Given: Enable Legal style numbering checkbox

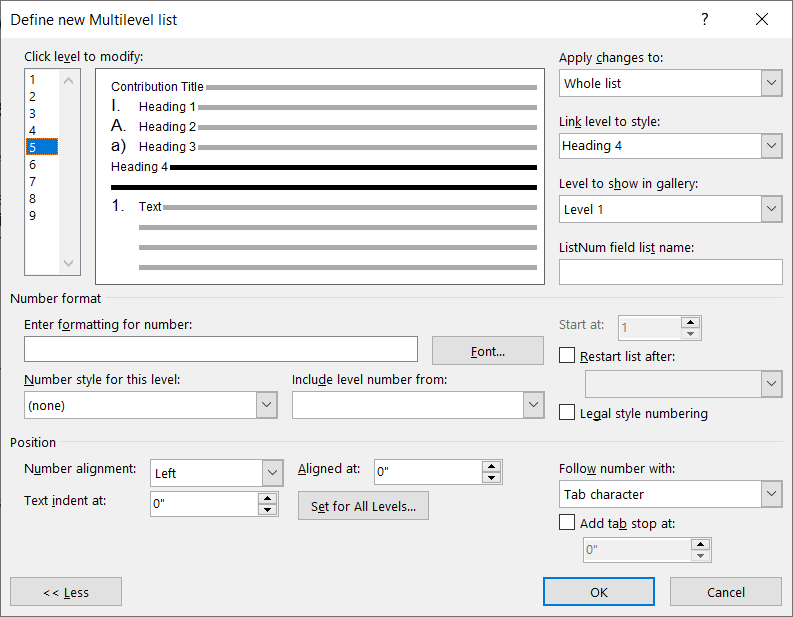Looking at the screenshot, I should pyautogui.click(x=567, y=412).
